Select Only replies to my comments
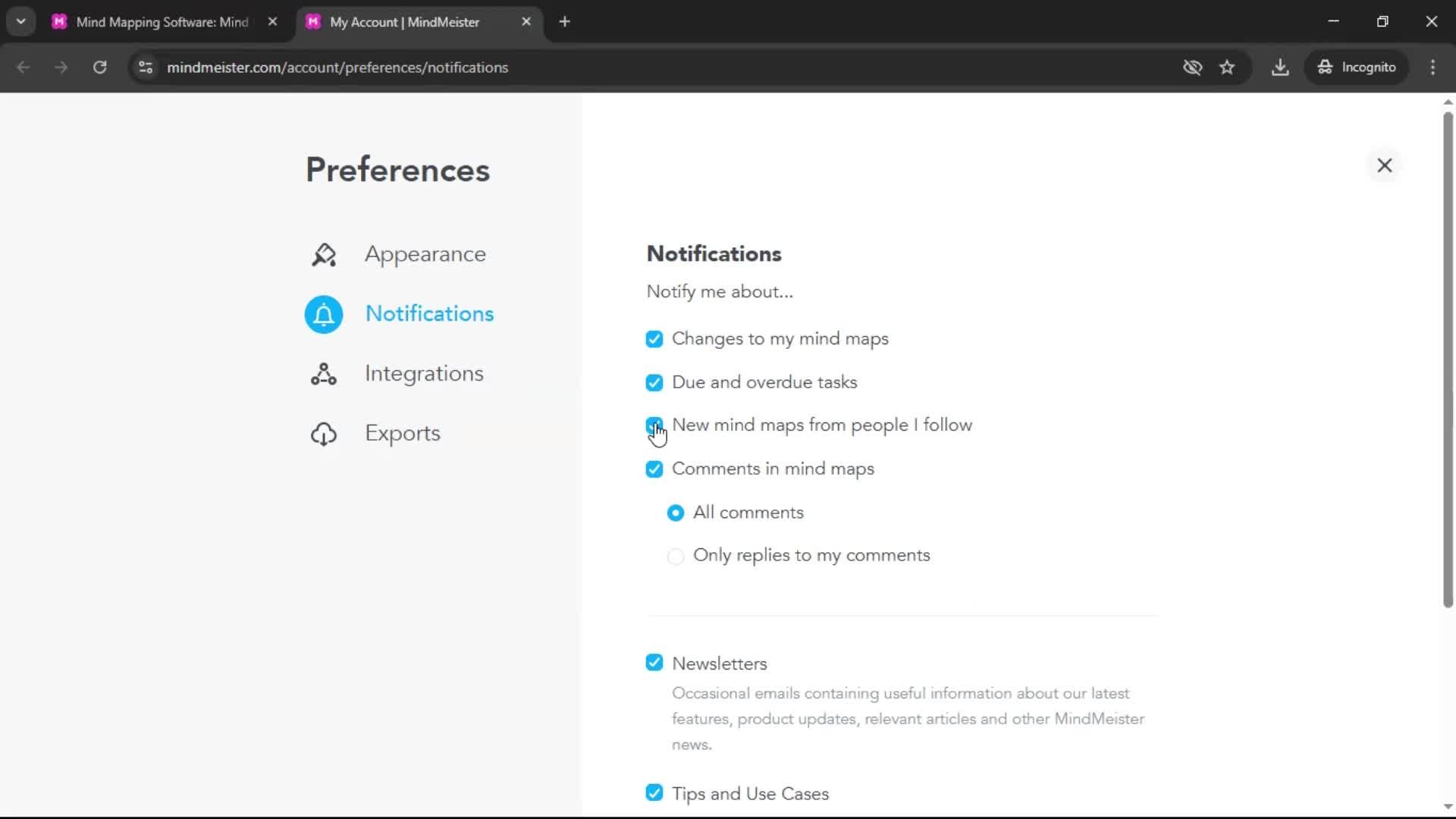 pyautogui.click(x=676, y=557)
